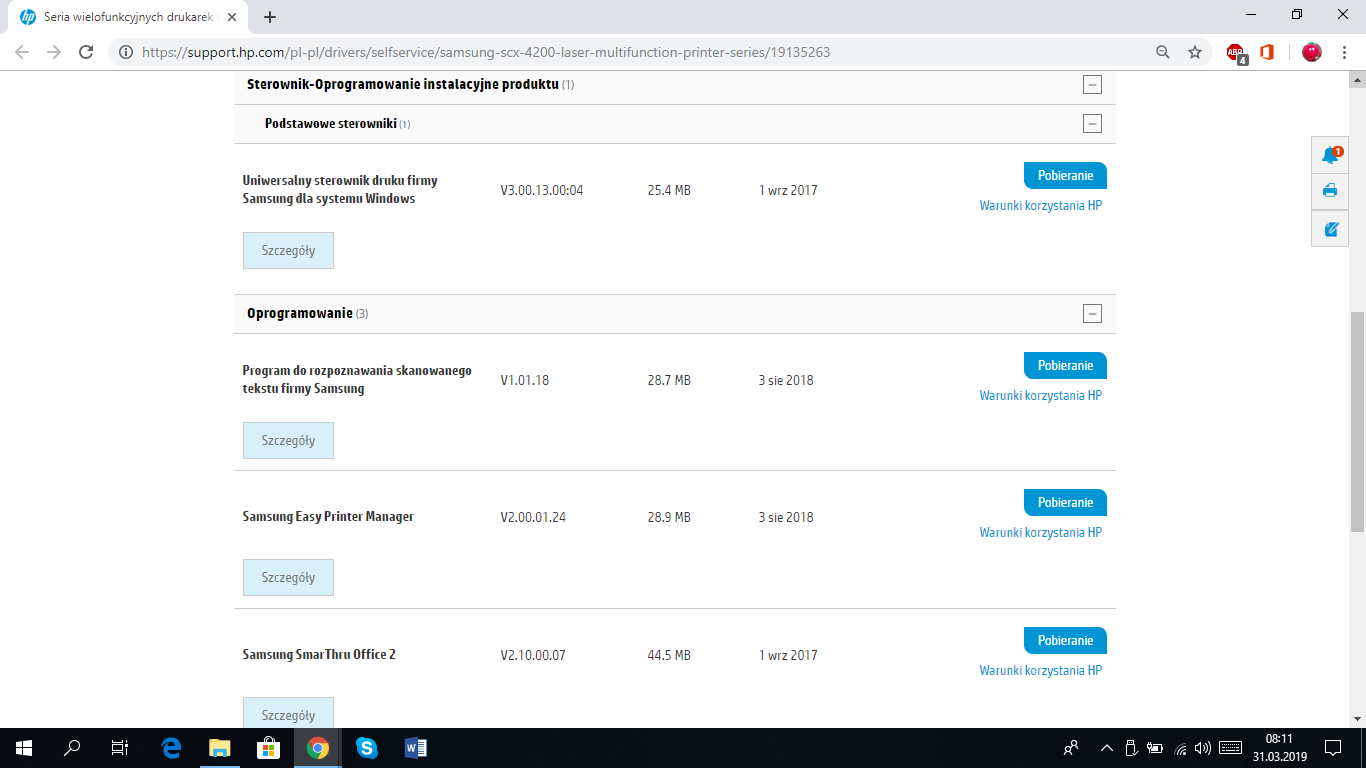Click version V3.00.13.00:04 text
The height and width of the screenshot is (768, 1366).
click(542, 190)
